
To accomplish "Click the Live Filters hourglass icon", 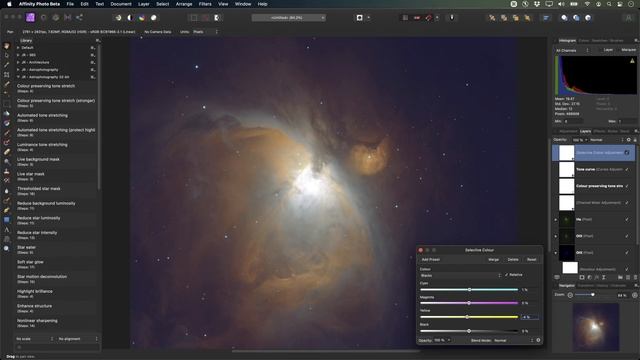I will [604, 277].
